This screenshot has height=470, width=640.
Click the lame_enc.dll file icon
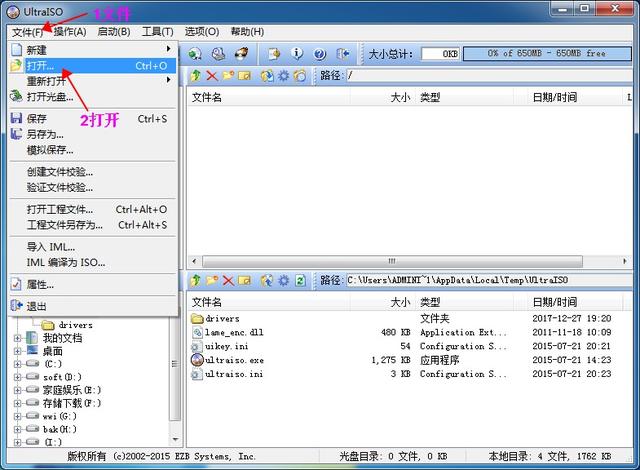pos(197,332)
